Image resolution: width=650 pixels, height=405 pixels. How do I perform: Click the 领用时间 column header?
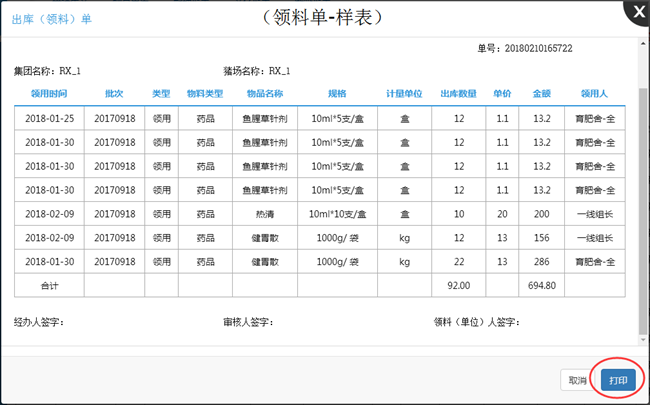click(x=49, y=93)
